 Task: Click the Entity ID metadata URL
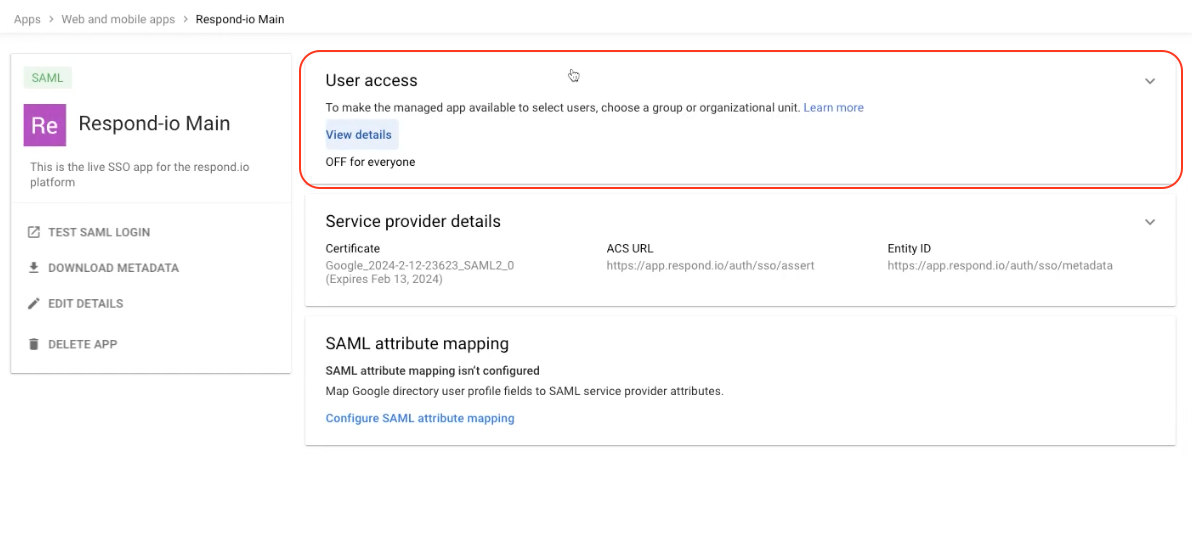(999, 266)
